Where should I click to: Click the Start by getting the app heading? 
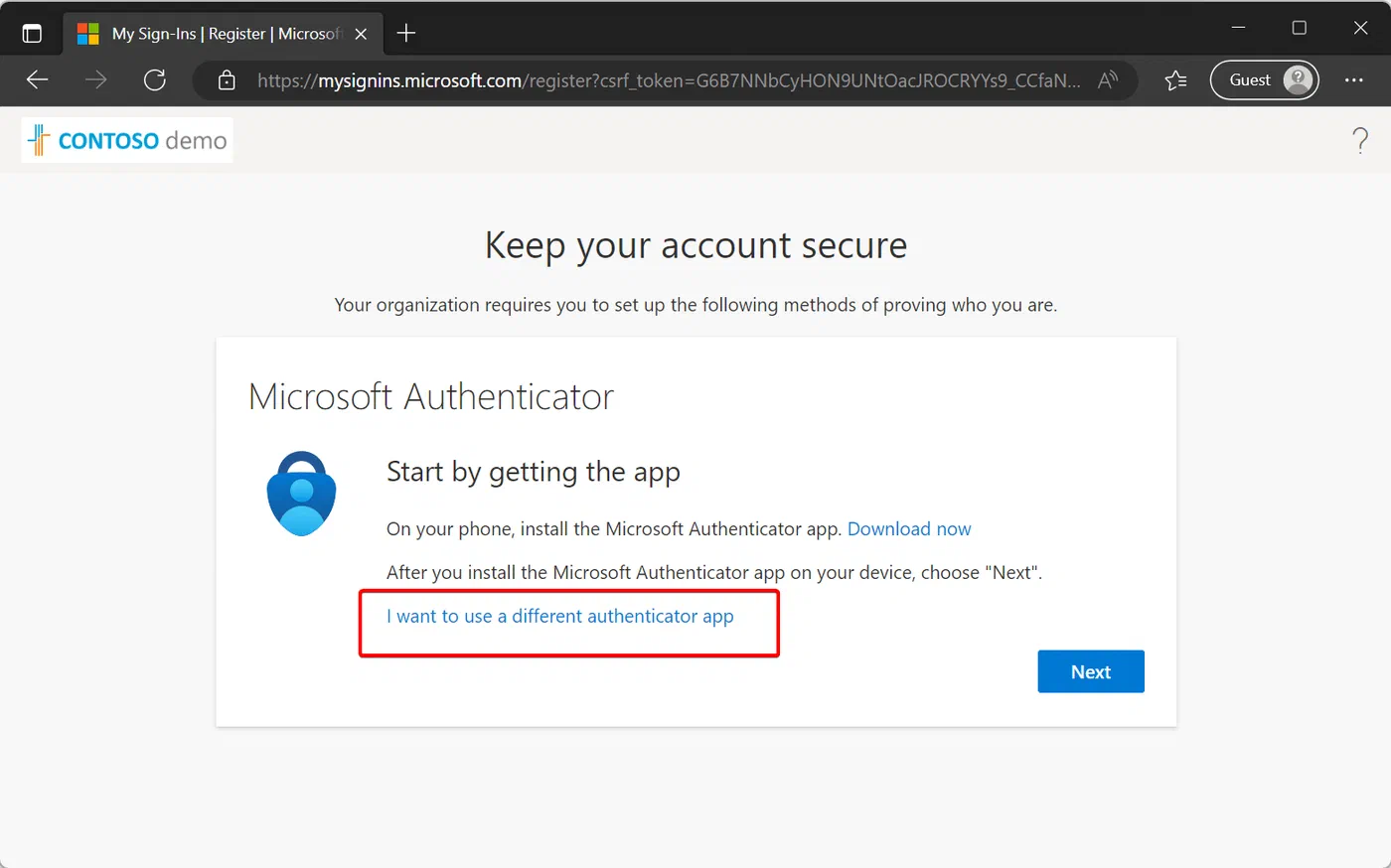click(534, 472)
